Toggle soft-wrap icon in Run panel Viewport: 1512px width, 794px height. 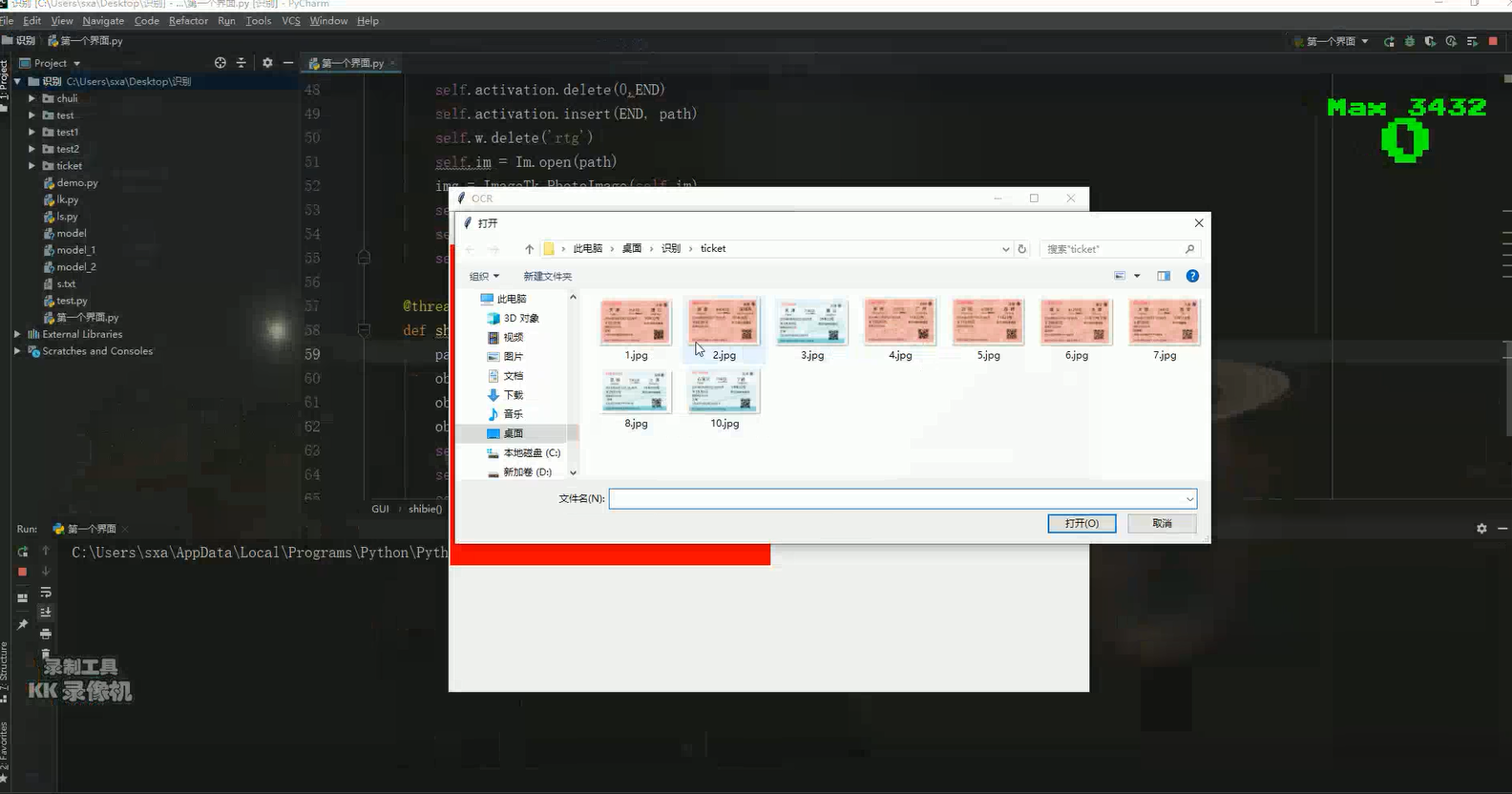45,593
